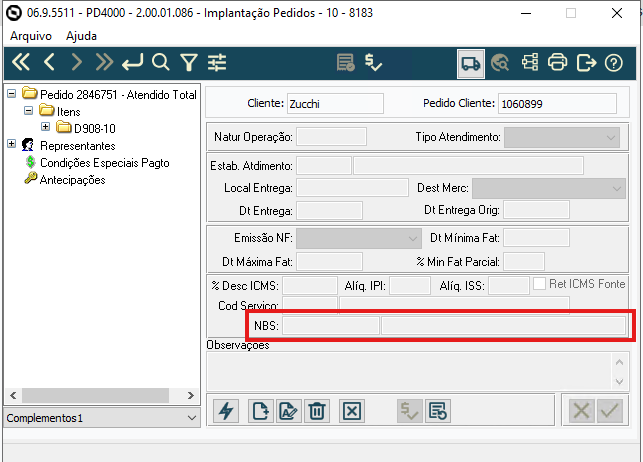Click the Pedido Cliente field 1060899
The width and height of the screenshot is (643, 462).
[557, 103]
